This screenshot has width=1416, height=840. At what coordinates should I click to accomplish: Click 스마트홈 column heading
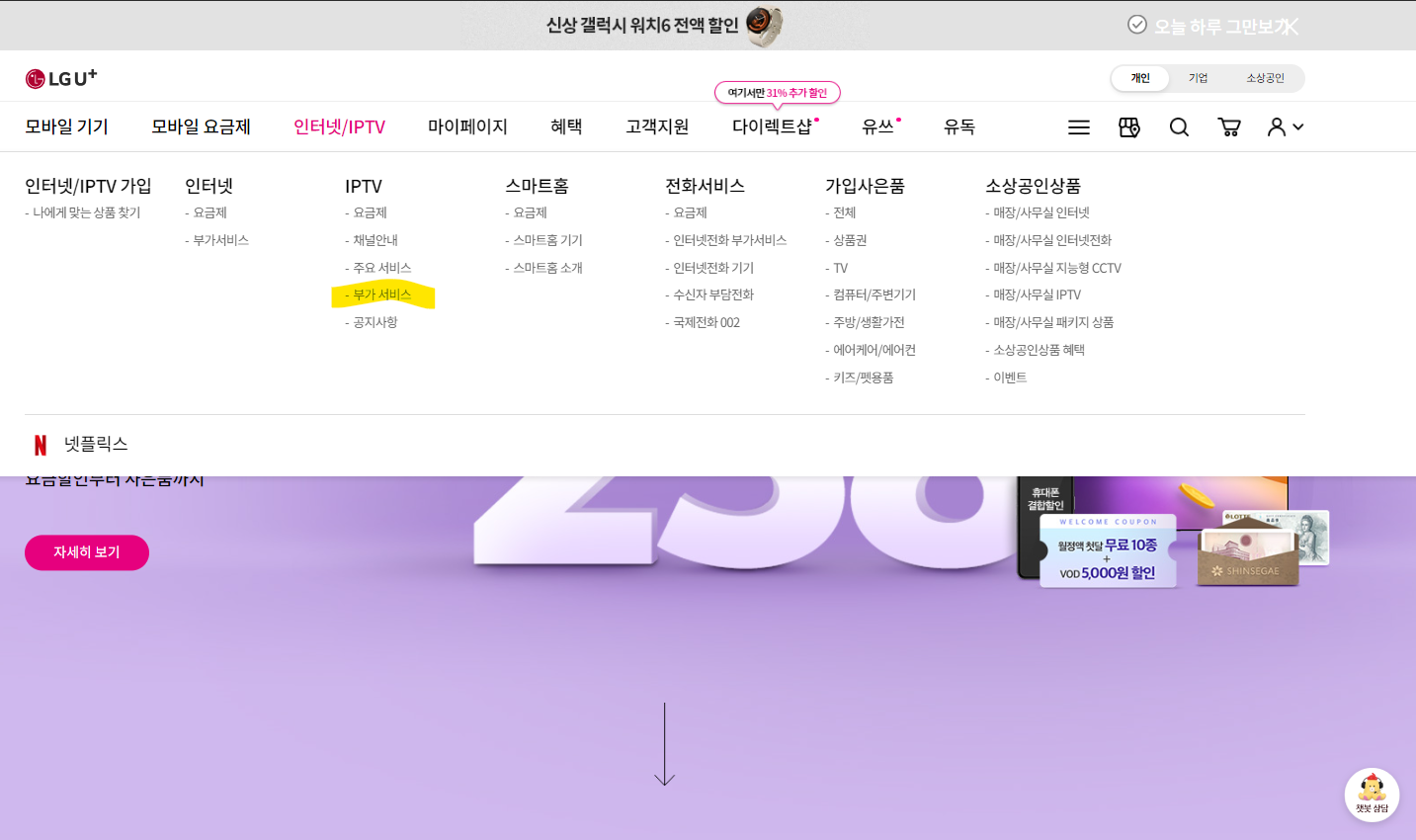click(537, 186)
